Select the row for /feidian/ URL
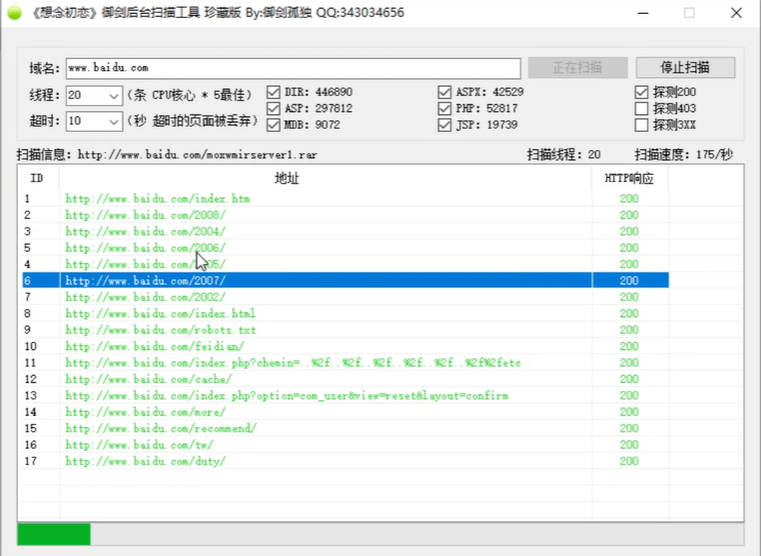This screenshot has width=761, height=556. click(x=346, y=346)
